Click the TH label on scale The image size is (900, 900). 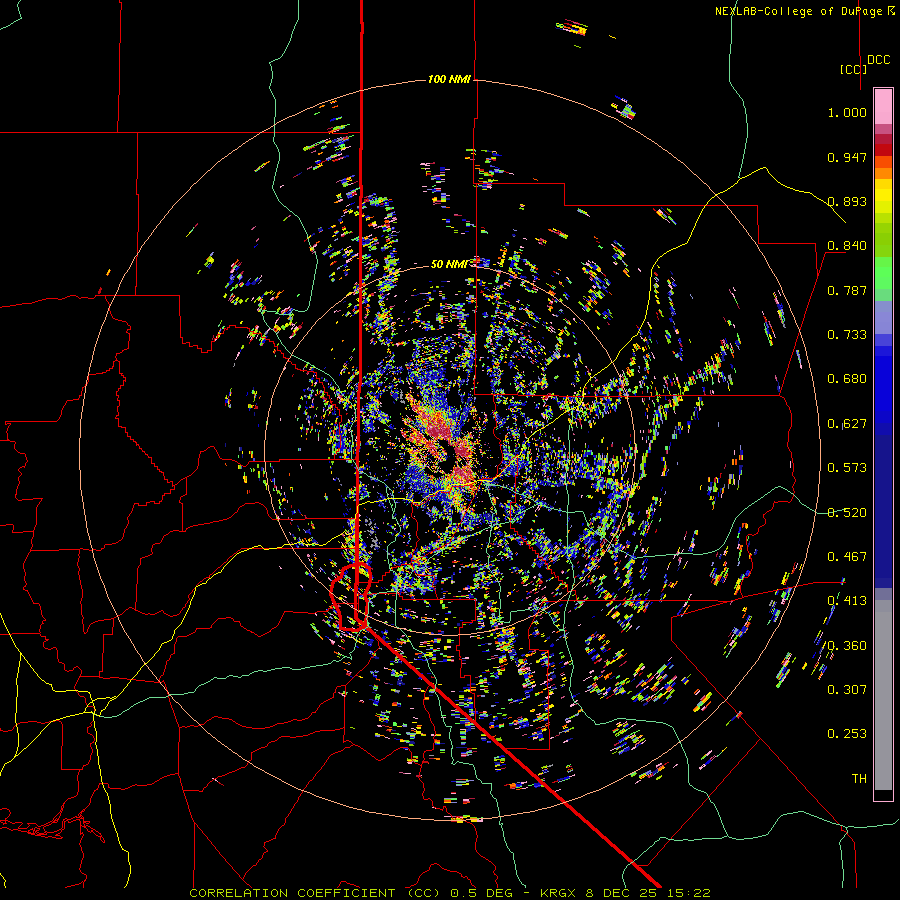click(859, 779)
